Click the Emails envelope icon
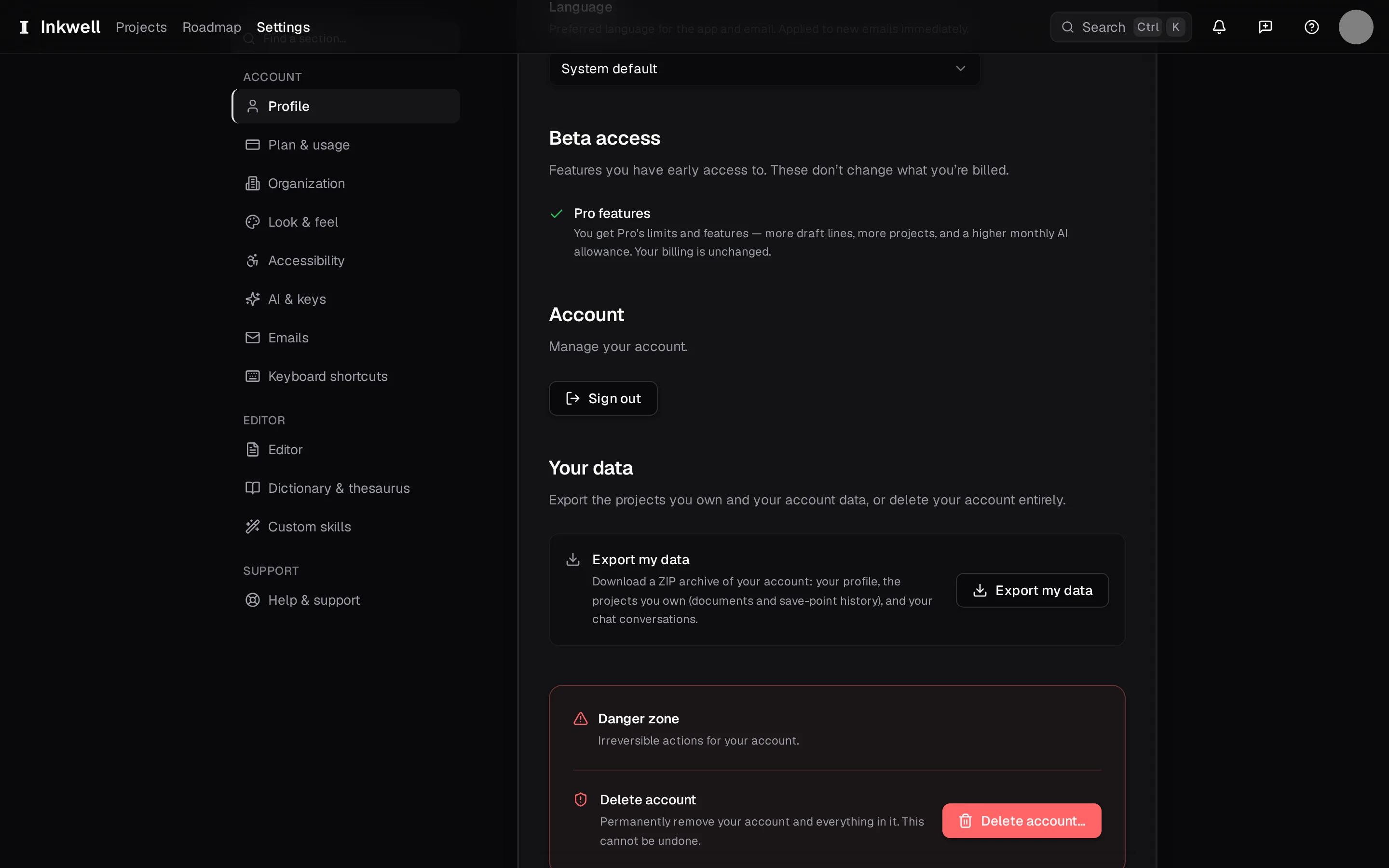The height and width of the screenshot is (868, 1389). pos(253,338)
